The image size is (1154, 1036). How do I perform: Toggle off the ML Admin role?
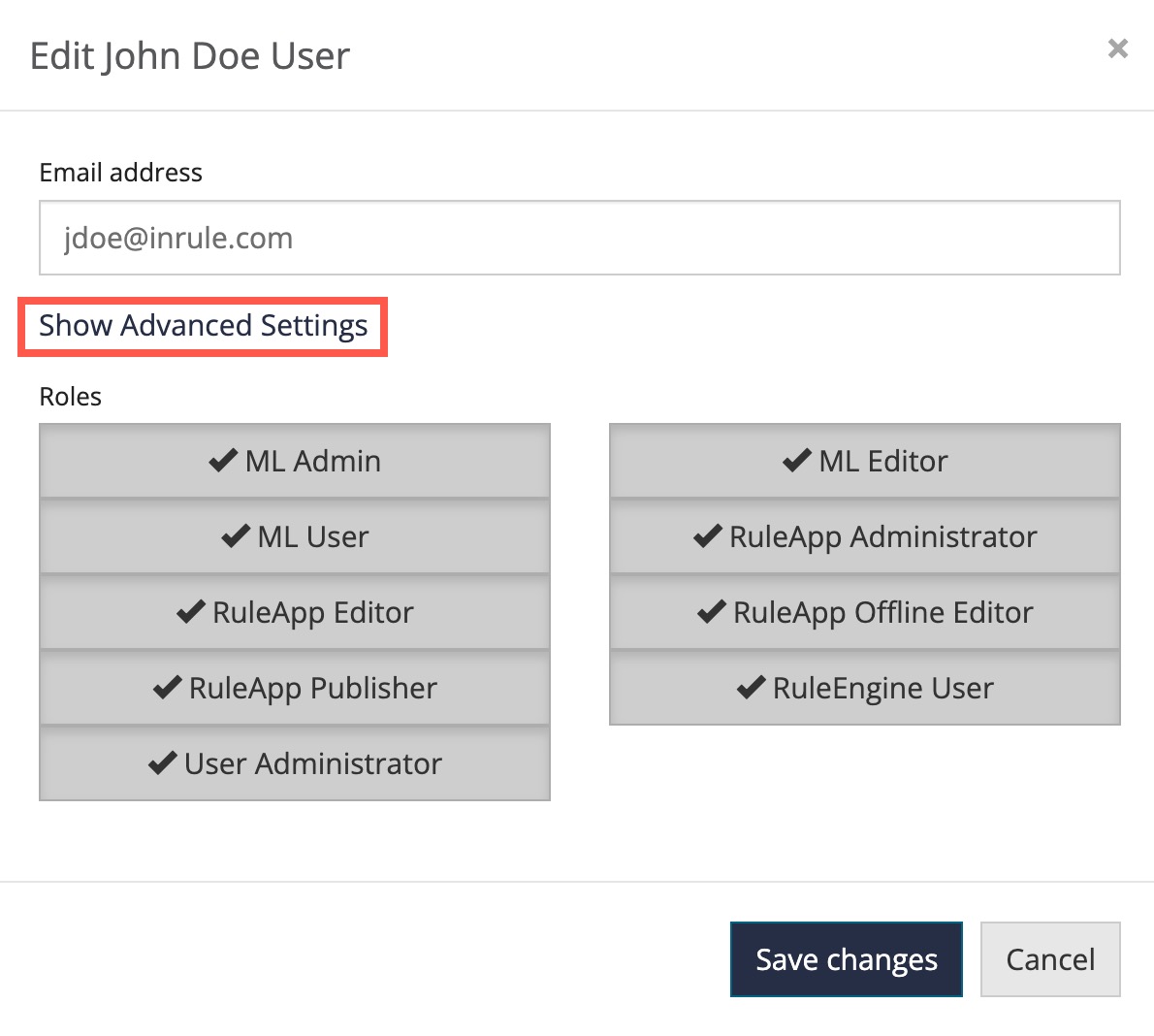click(x=295, y=460)
